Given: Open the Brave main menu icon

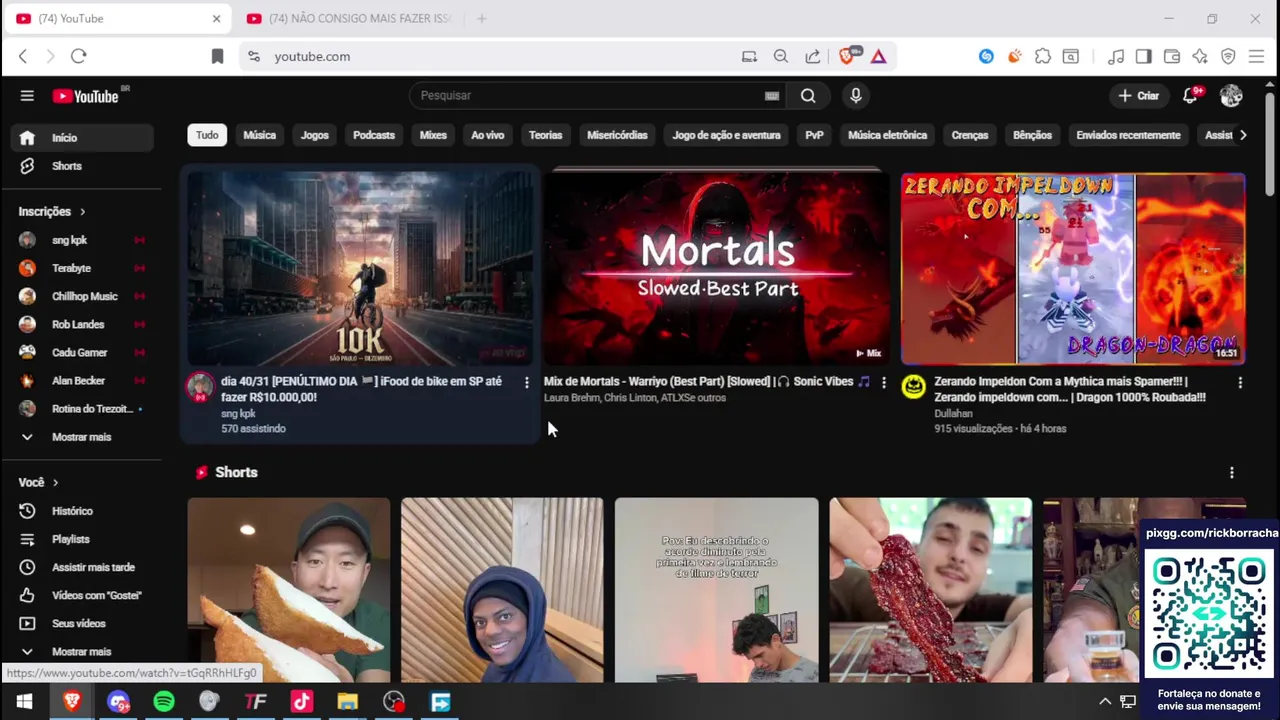Looking at the screenshot, I should (1257, 57).
